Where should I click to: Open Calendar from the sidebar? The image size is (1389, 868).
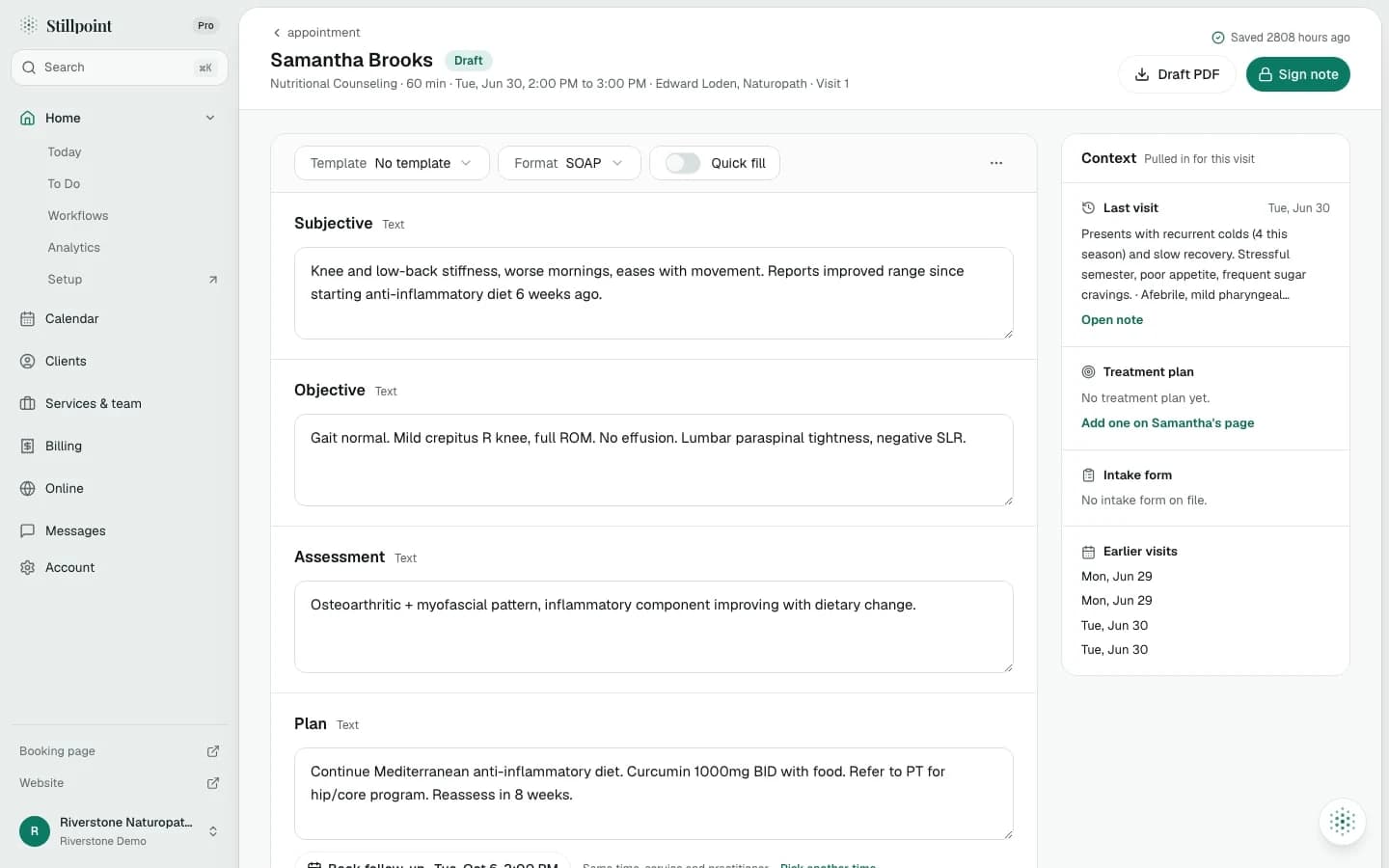tap(120, 318)
